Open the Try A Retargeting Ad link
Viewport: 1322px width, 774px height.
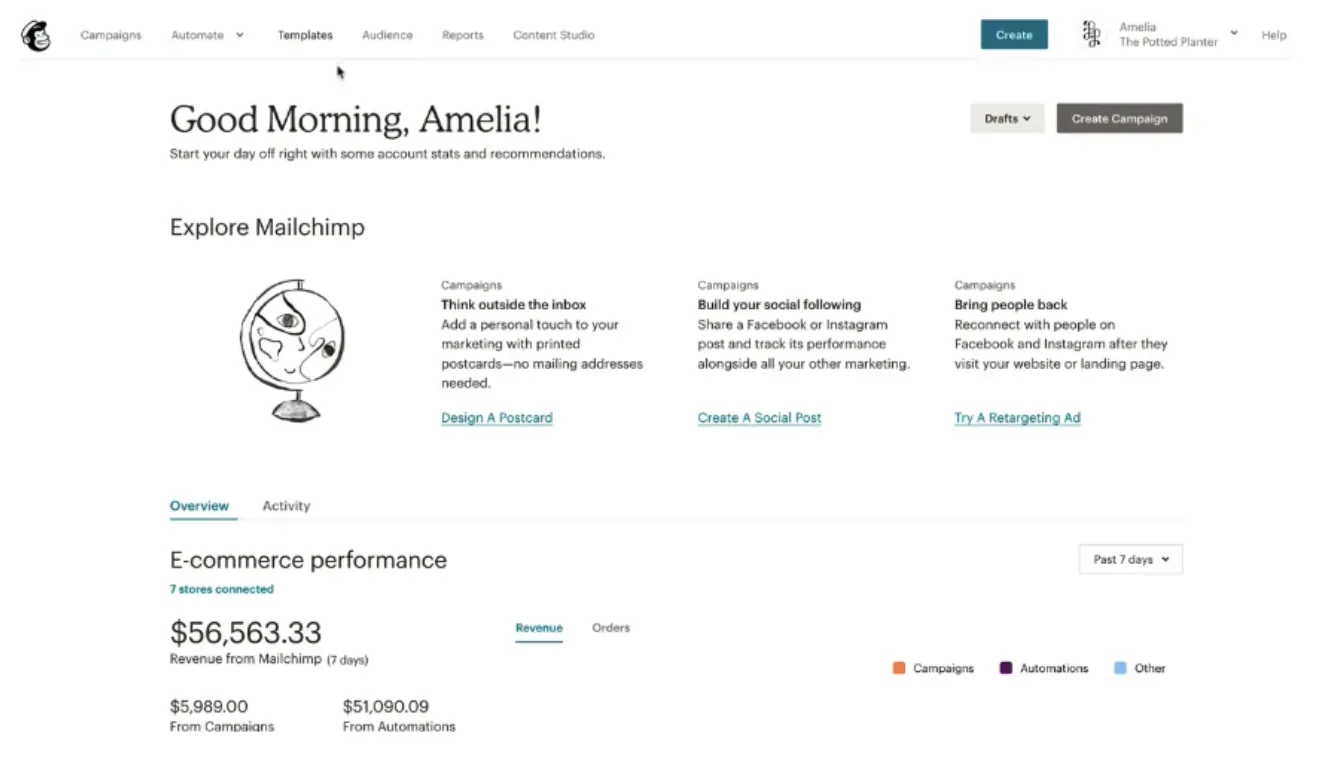click(x=1017, y=418)
